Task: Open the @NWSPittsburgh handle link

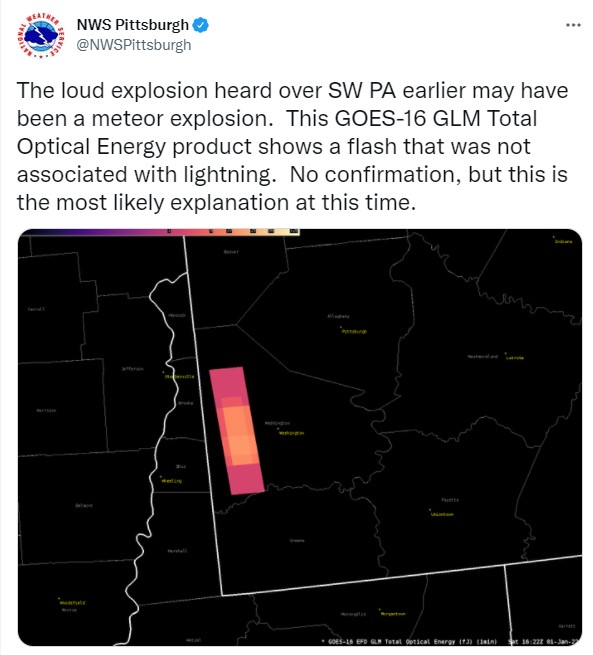Action: point(134,45)
